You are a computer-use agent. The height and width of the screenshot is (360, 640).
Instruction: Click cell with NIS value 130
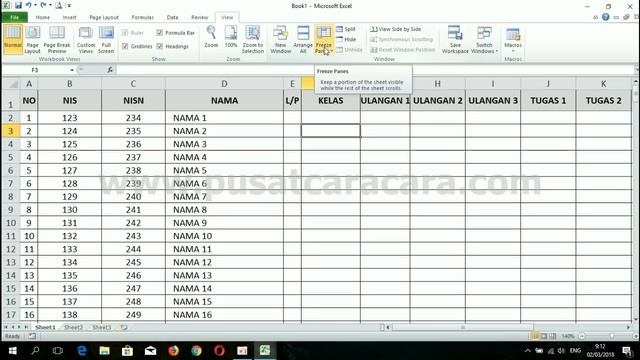[x=69, y=210]
